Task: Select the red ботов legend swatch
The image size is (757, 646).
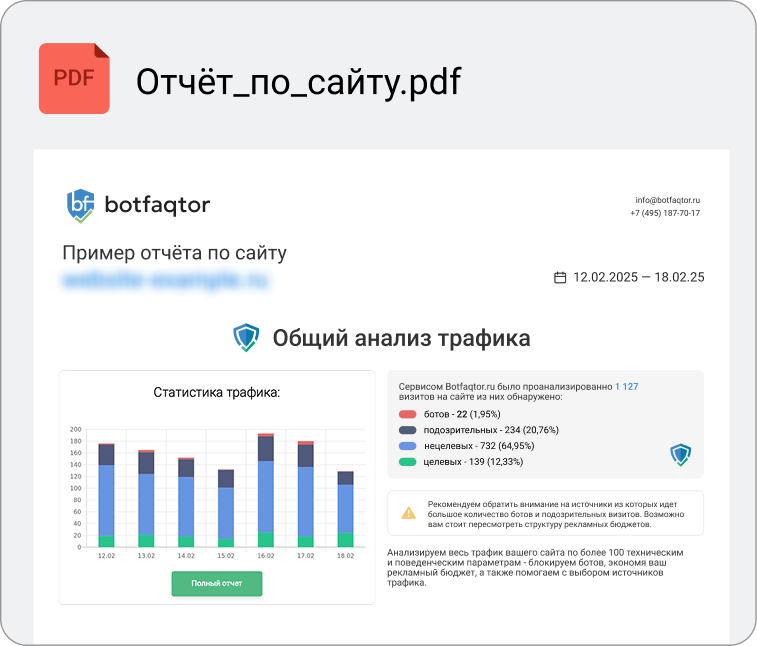Action: click(407, 414)
